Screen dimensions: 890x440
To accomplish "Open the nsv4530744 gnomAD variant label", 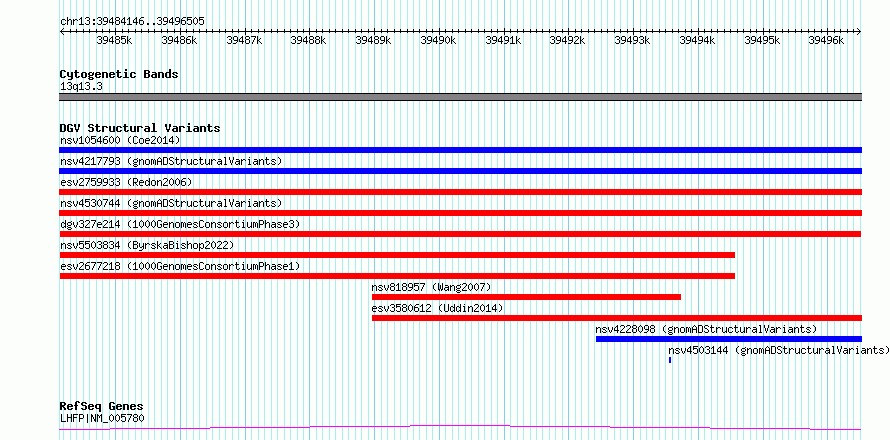I will pyautogui.click(x=171, y=203).
